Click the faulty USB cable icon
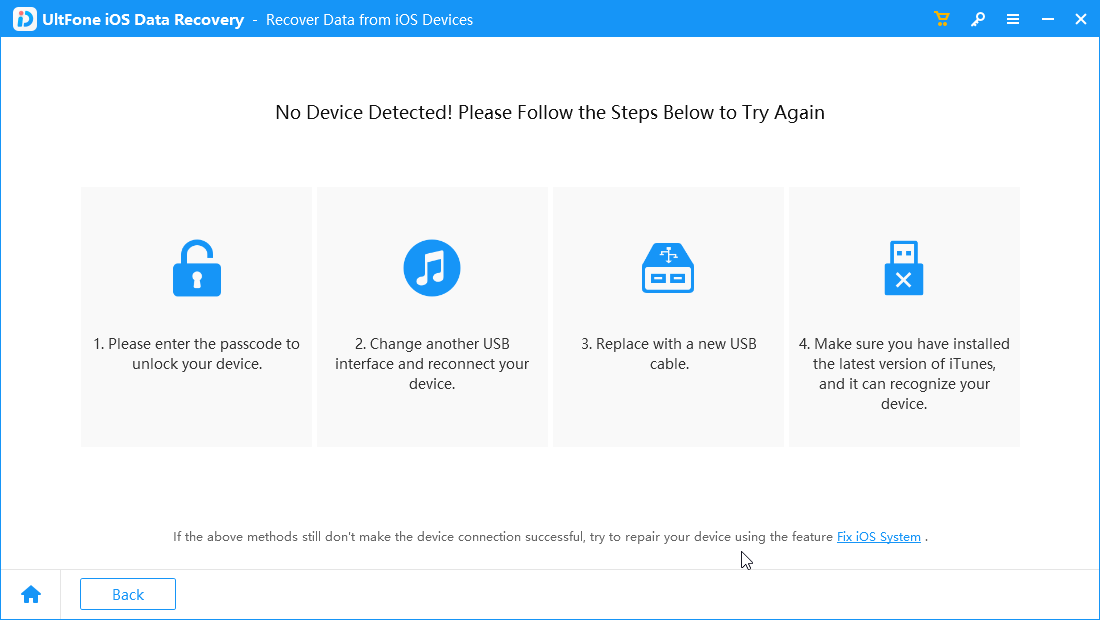The width and height of the screenshot is (1100, 620). pyautogui.click(x=903, y=267)
